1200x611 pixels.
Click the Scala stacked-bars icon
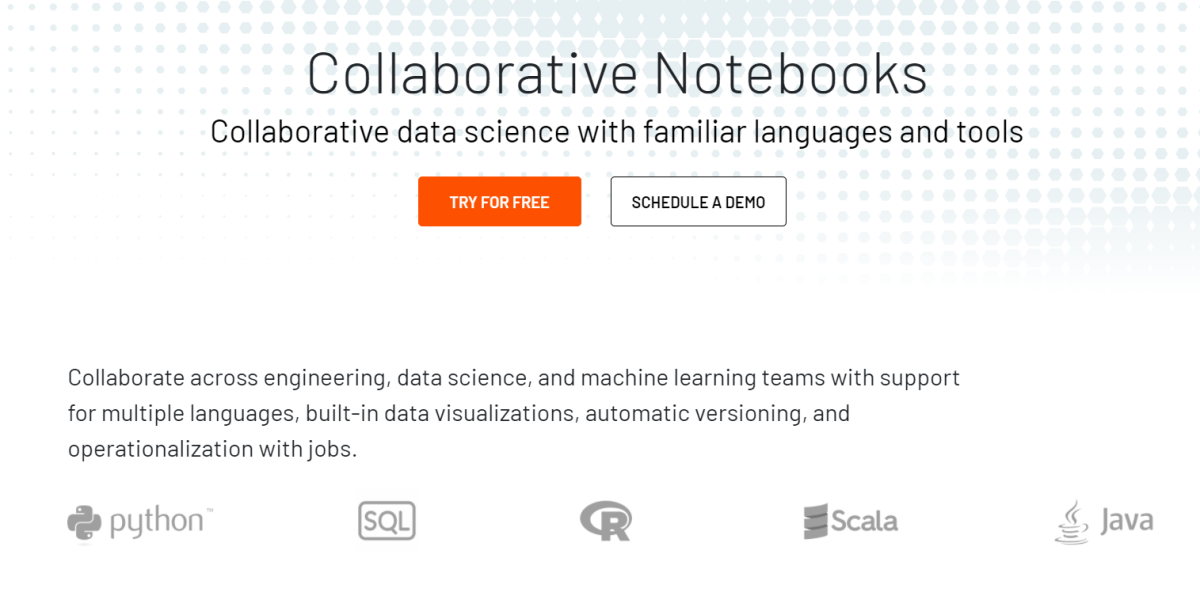814,520
